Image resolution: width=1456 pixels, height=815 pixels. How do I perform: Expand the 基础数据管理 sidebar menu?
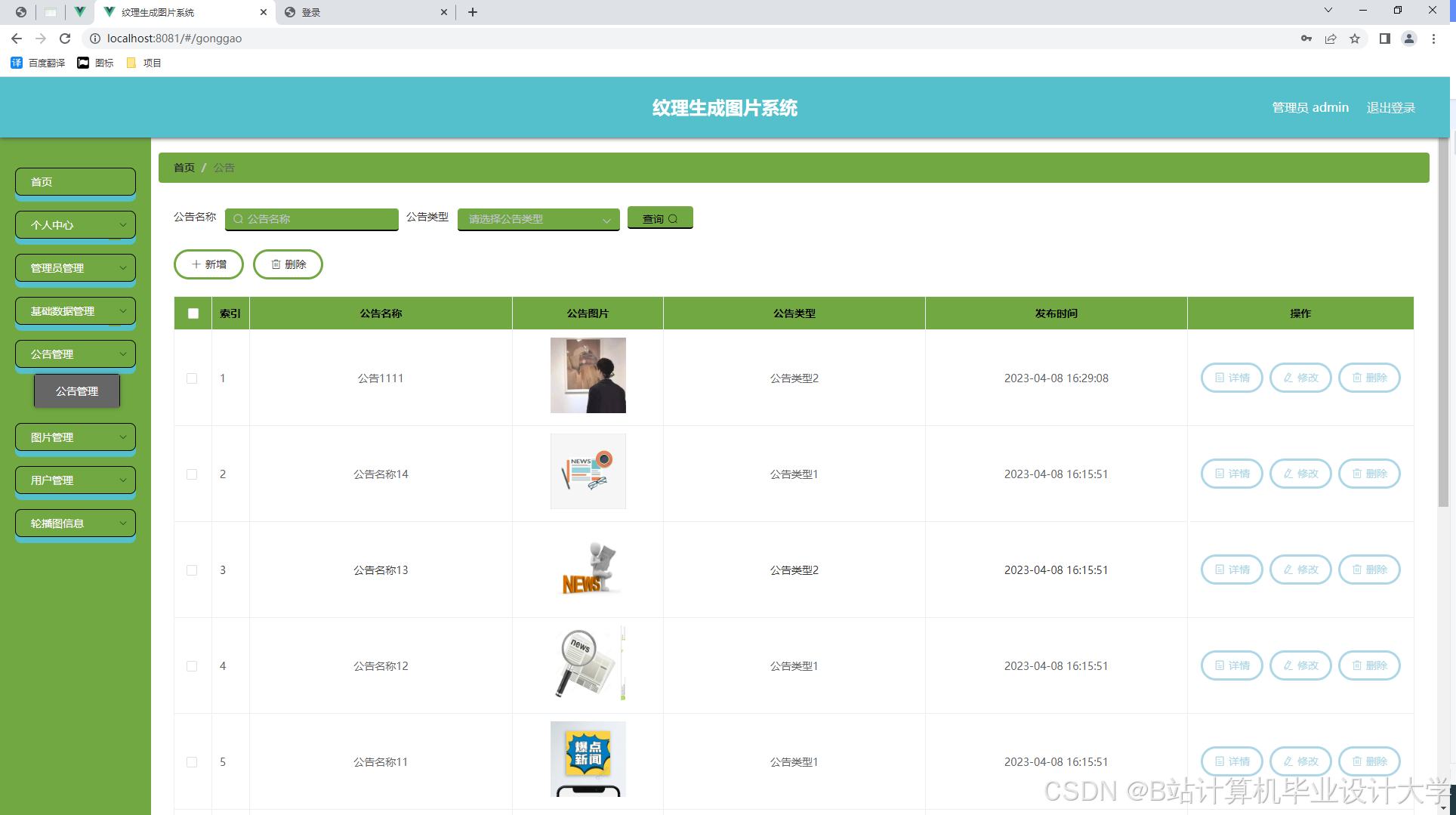(76, 311)
